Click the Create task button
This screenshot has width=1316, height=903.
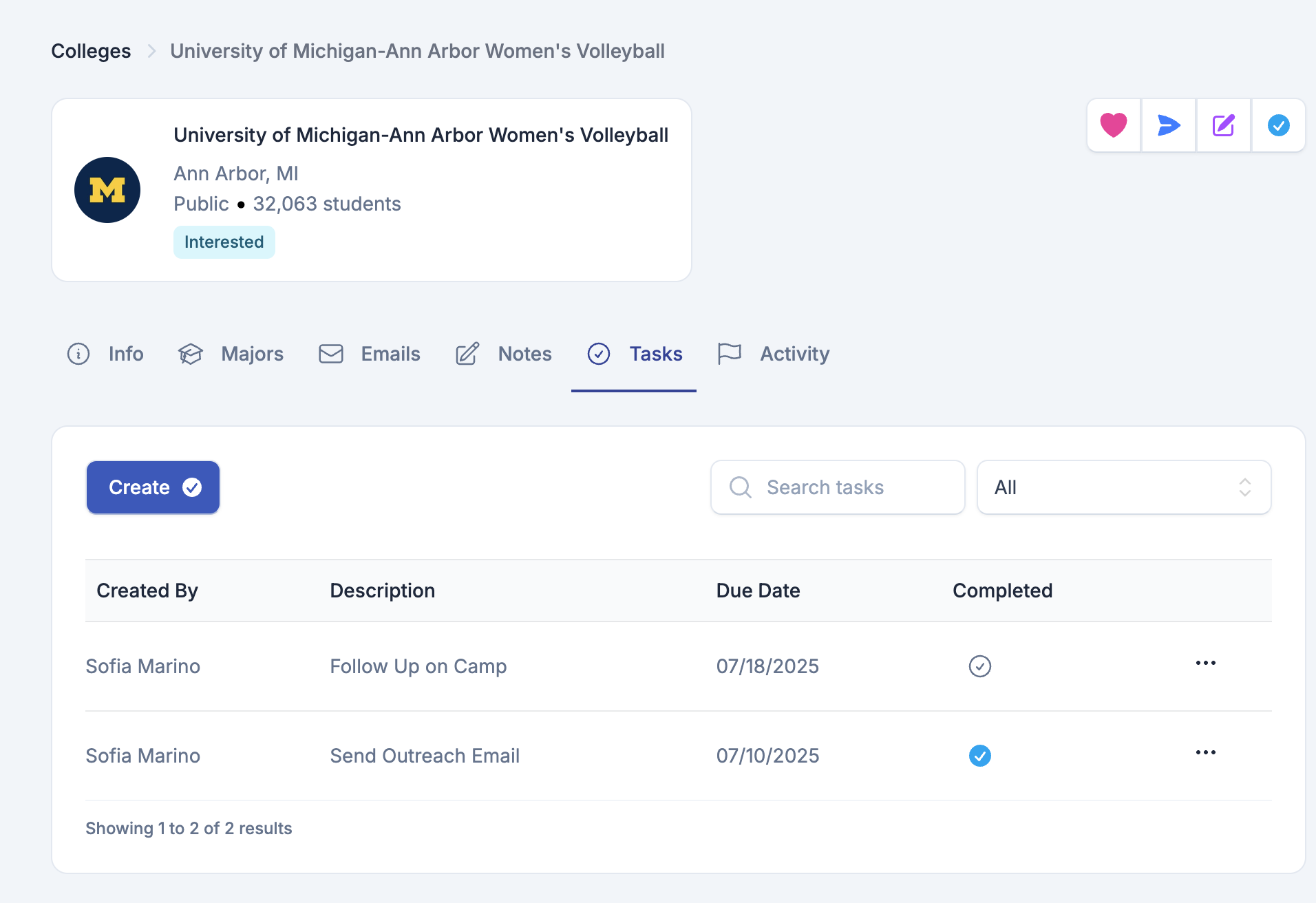153,487
